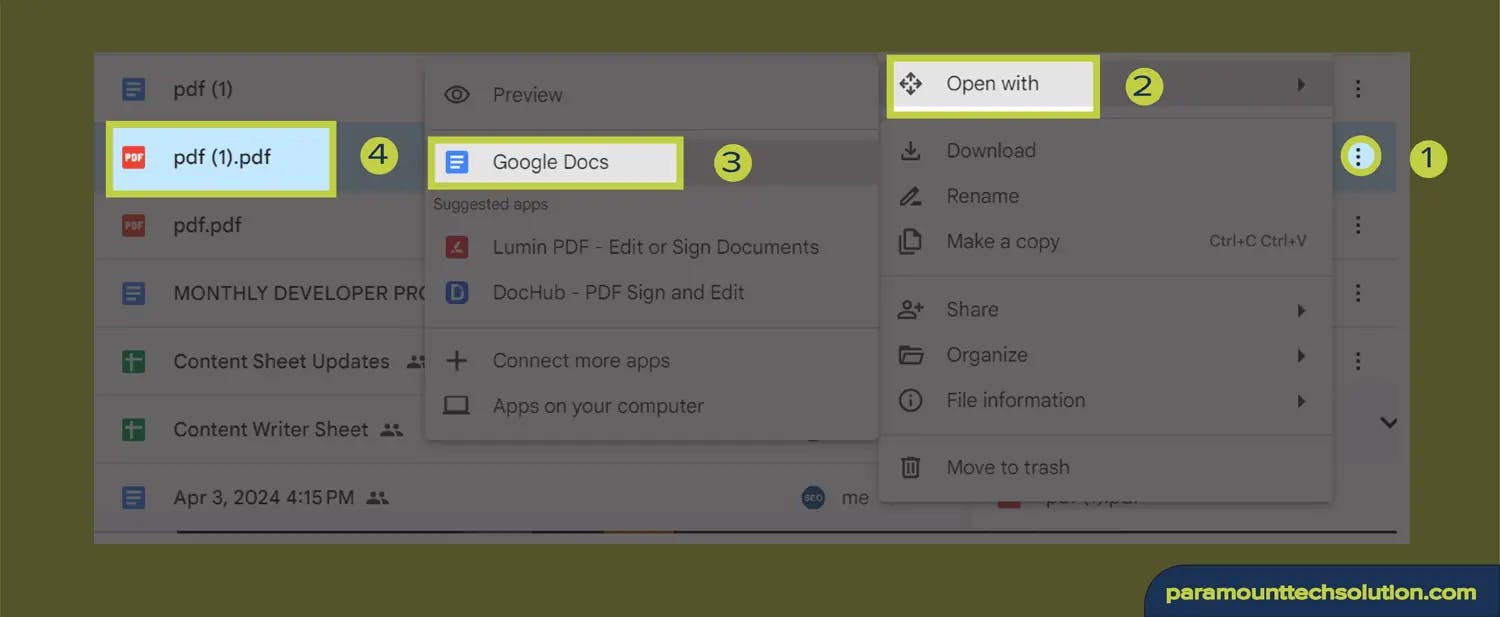Open the Share submenu
1500x617 pixels.
tap(1106, 310)
